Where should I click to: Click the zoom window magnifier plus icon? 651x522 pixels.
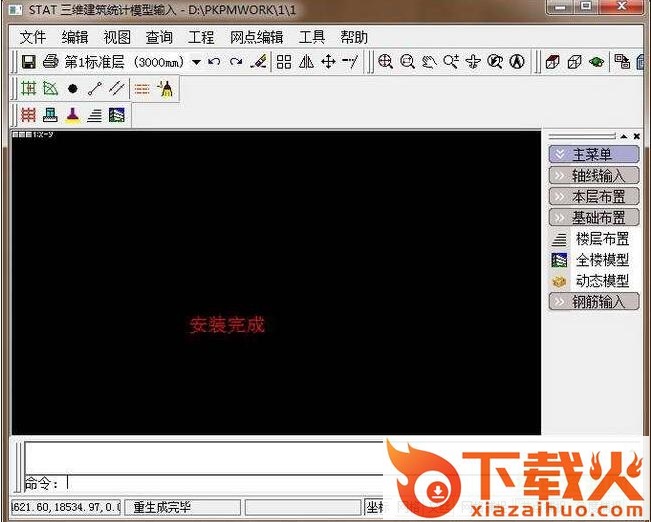(x=451, y=62)
